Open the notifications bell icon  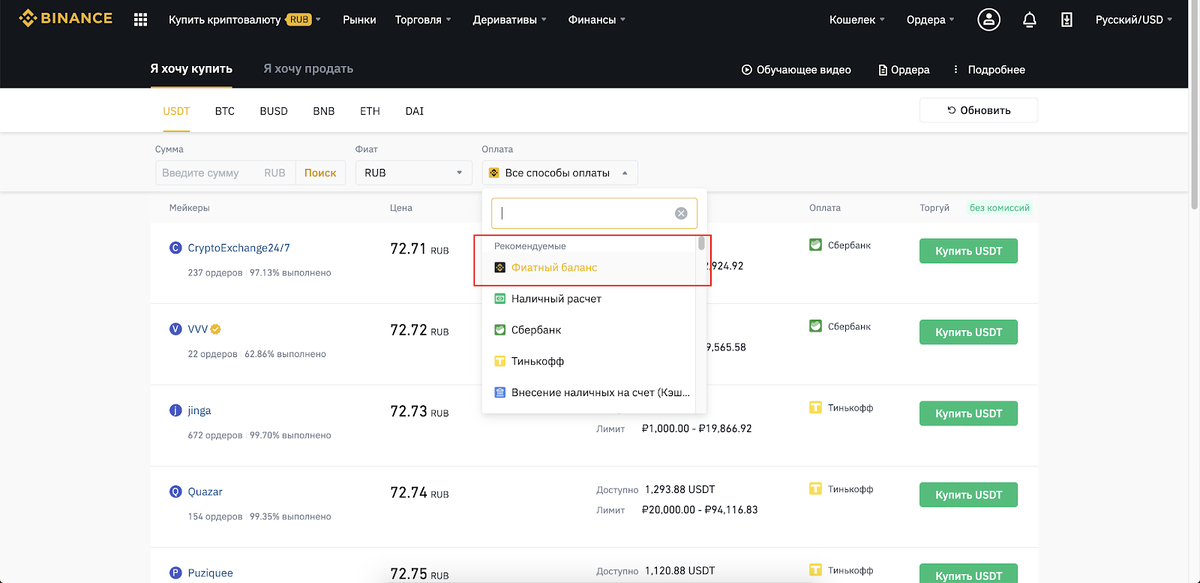click(1029, 19)
